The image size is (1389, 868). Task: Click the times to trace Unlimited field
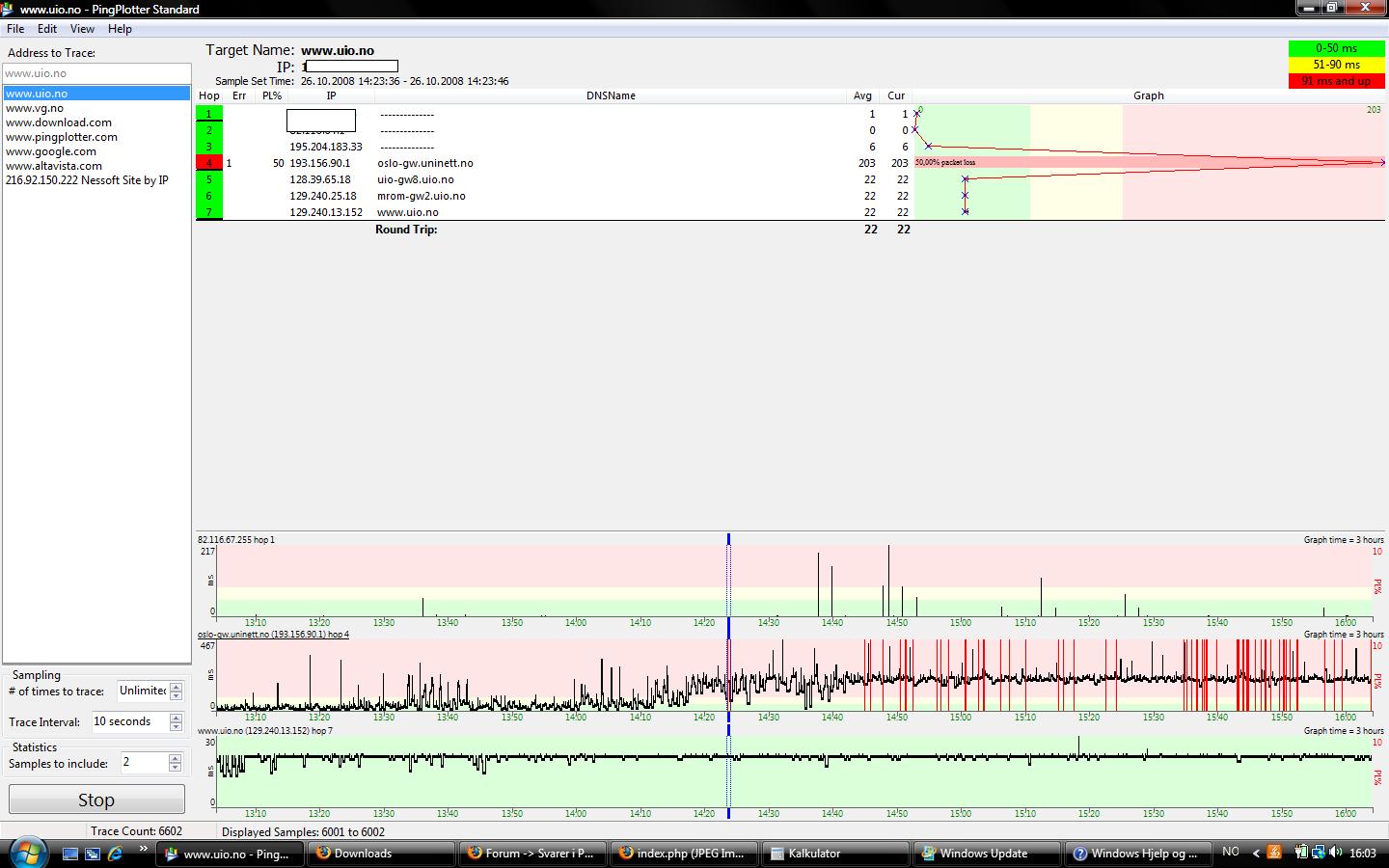pyautogui.click(x=143, y=691)
